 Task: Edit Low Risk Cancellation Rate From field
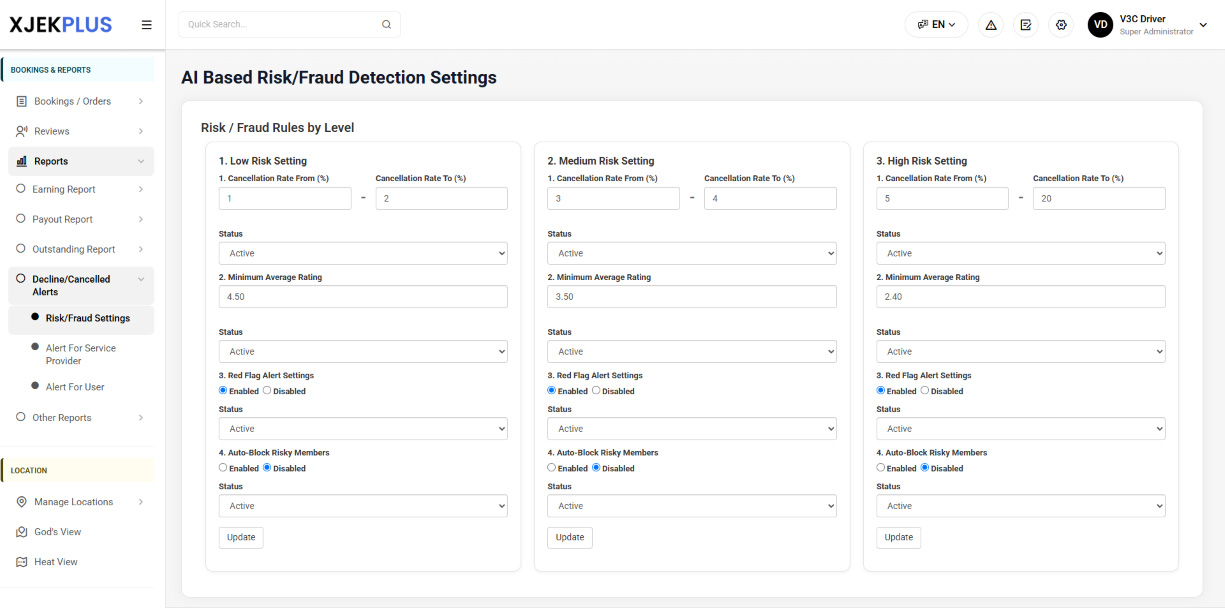click(x=285, y=198)
